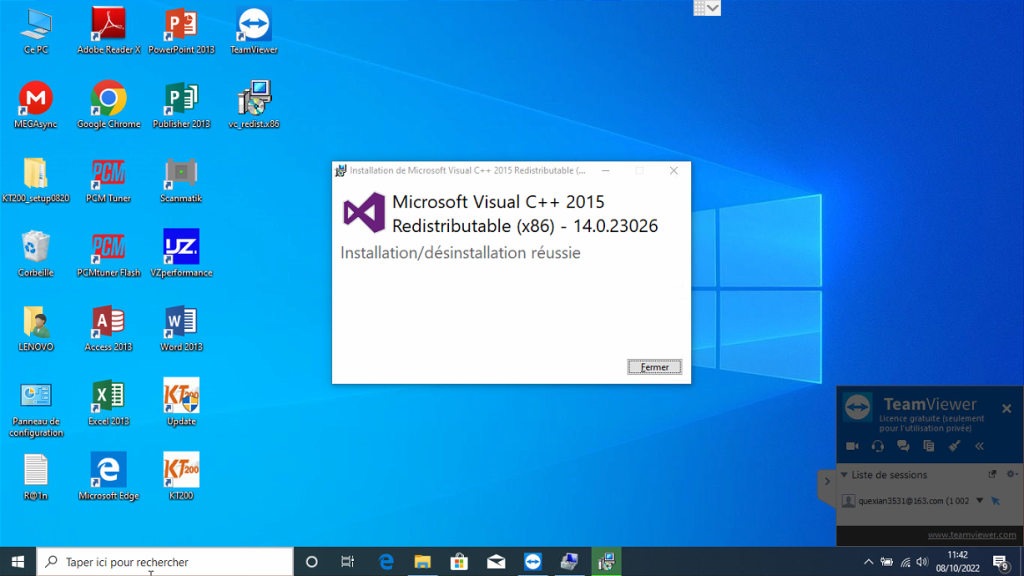The height and width of the screenshot is (576, 1024).
Task: Select the VZperformance desktop shortcut
Action: [x=181, y=254]
